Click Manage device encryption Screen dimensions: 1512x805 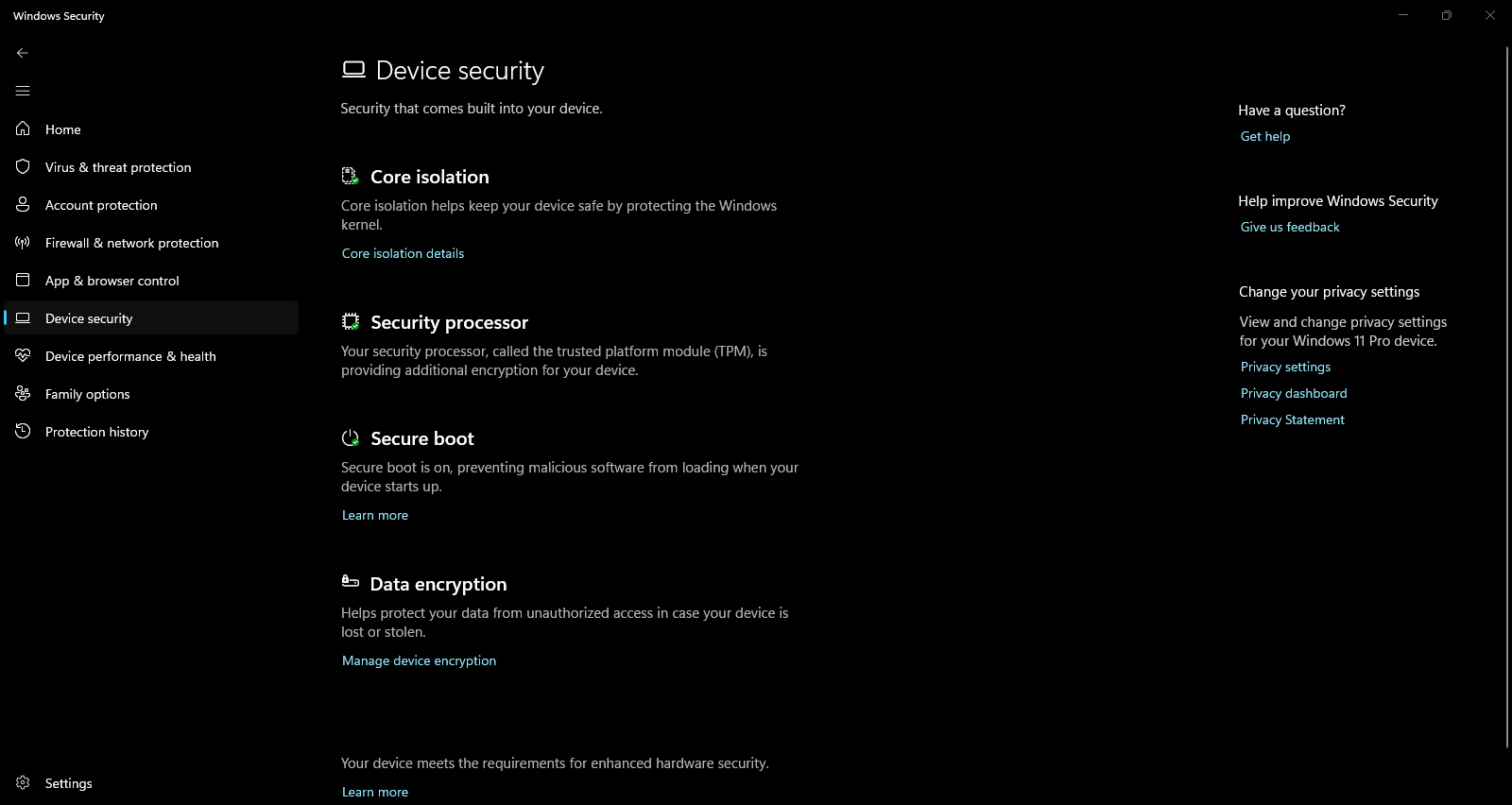click(x=419, y=659)
